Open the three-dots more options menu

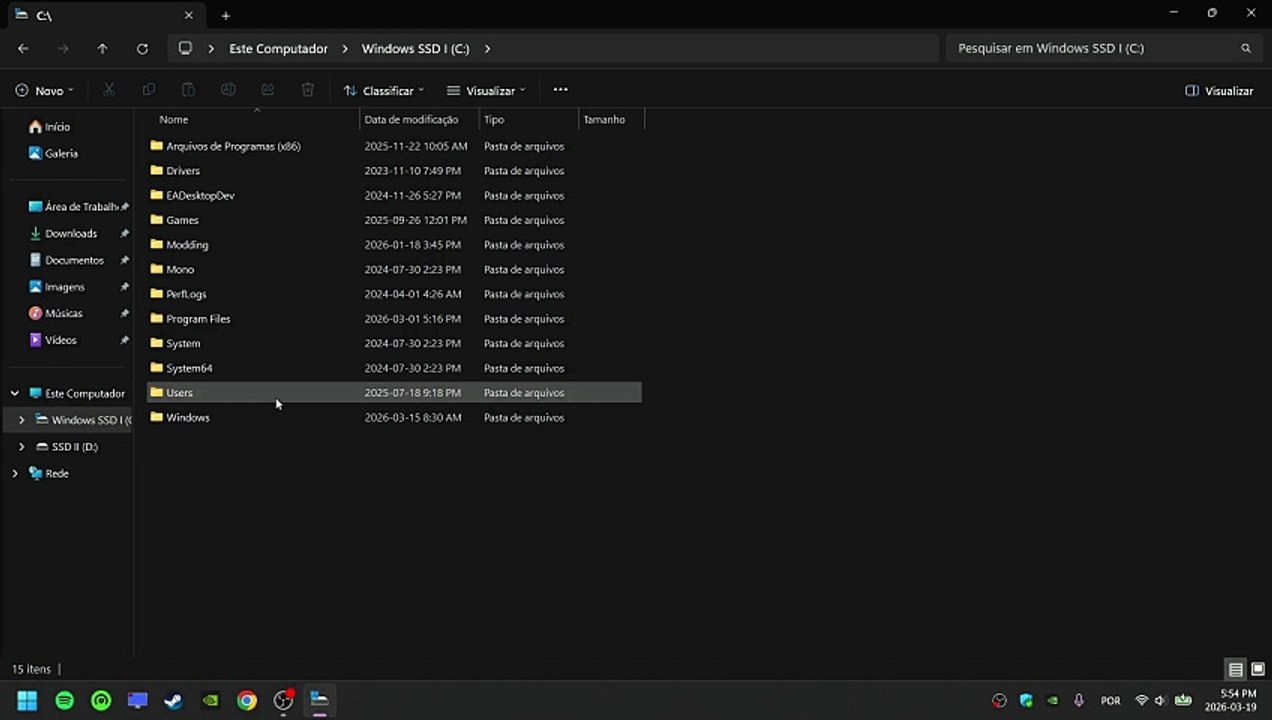tap(560, 90)
